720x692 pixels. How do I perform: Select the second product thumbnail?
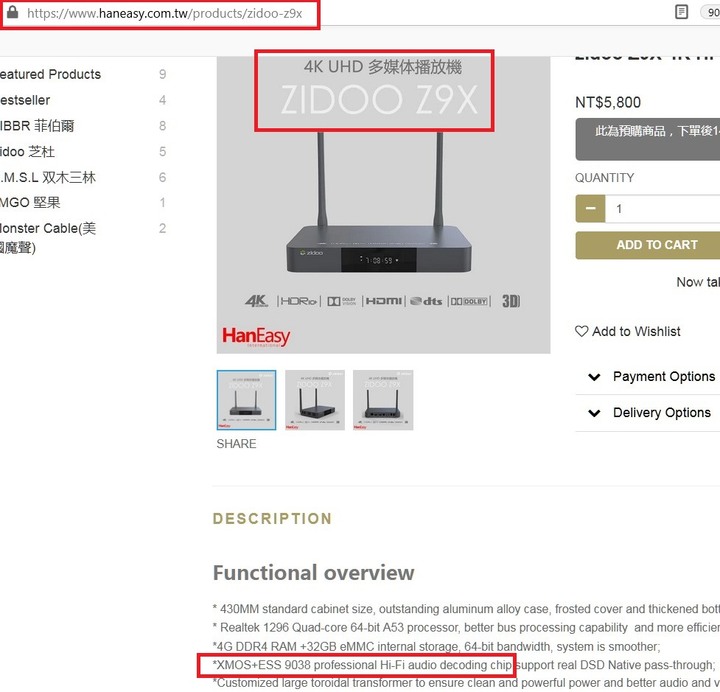[315, 400]
